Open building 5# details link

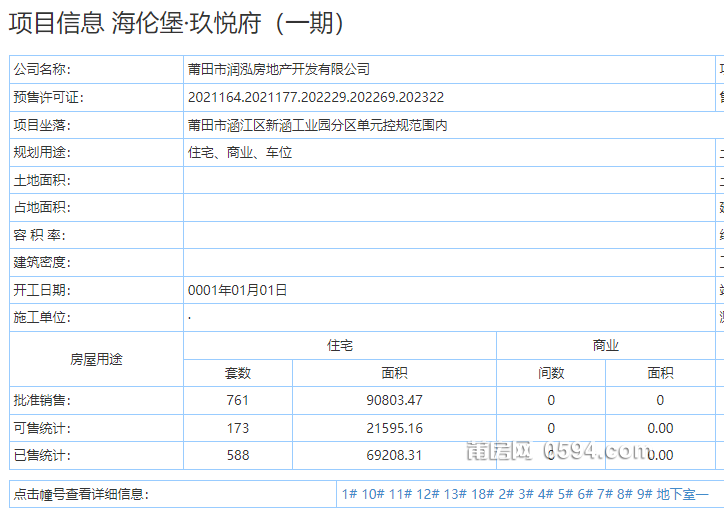(x=565, y=494)
